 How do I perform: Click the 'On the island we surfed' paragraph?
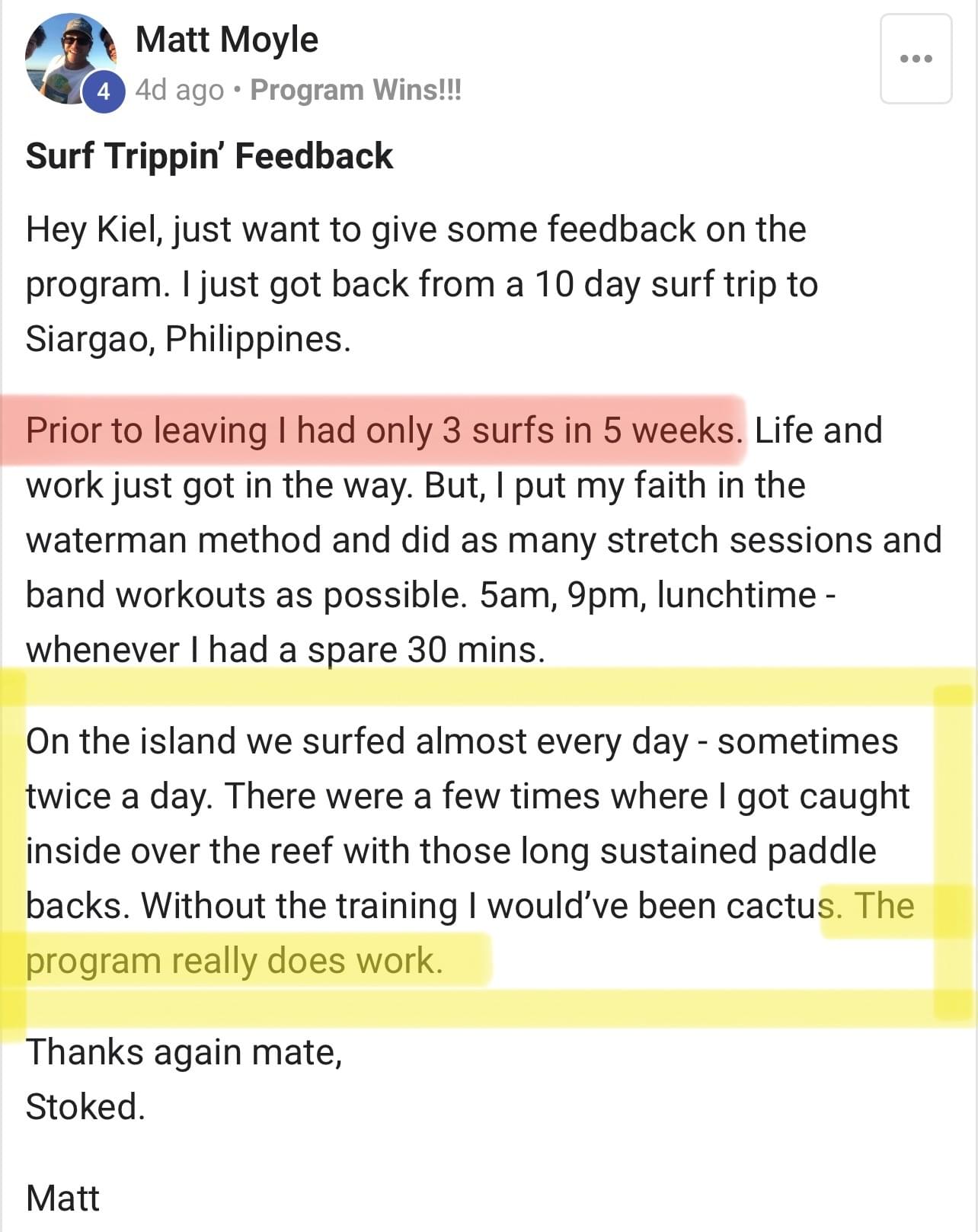pyautogui.click(x=470, y=851)
